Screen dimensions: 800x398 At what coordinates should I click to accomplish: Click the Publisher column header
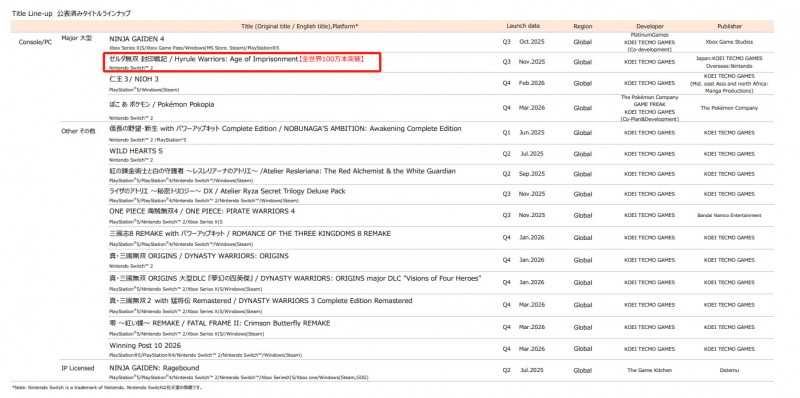click(730, 26)
